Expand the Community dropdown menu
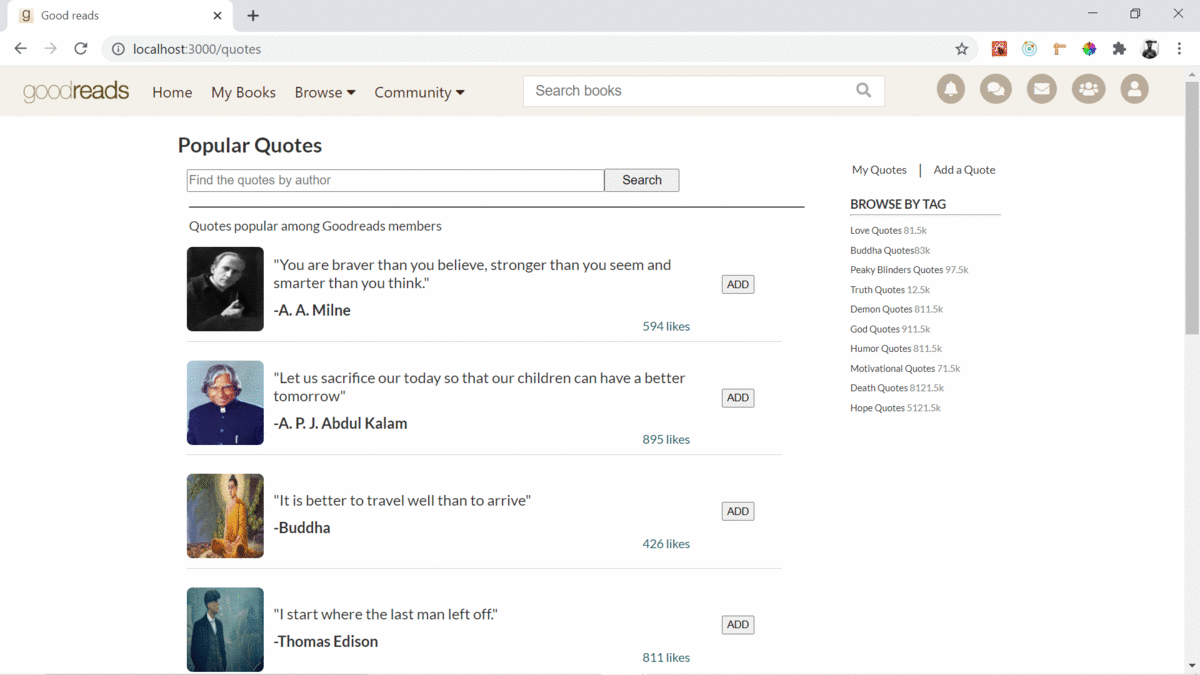Screen dimensions: 1200x675 (x=419, y=92)
